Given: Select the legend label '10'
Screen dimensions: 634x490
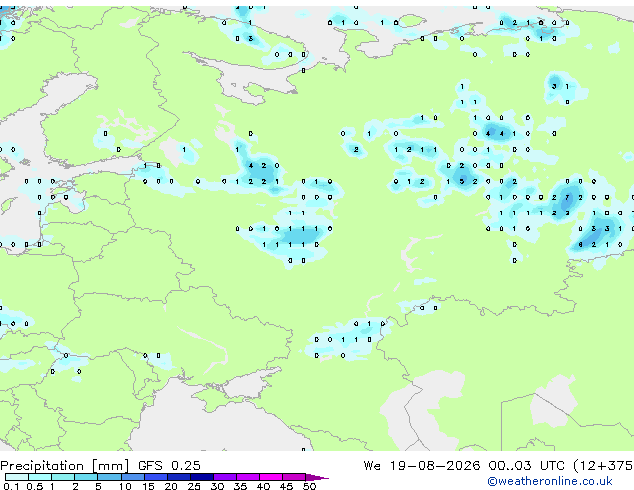Looking at the screenshot, I should pyautogui.click(x=125, y=486).
